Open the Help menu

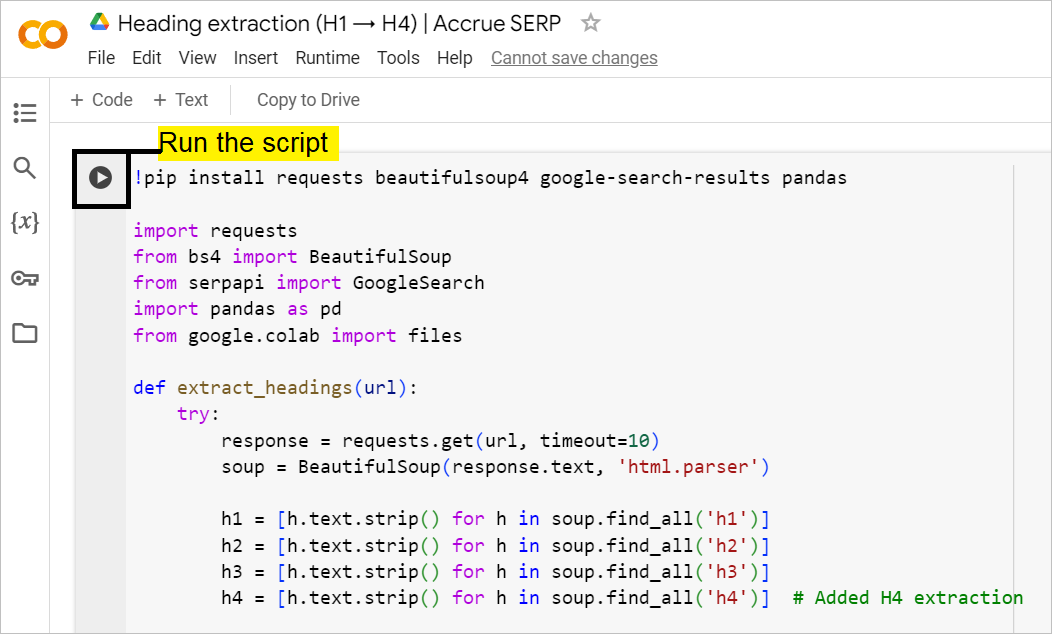coord(455,58)
